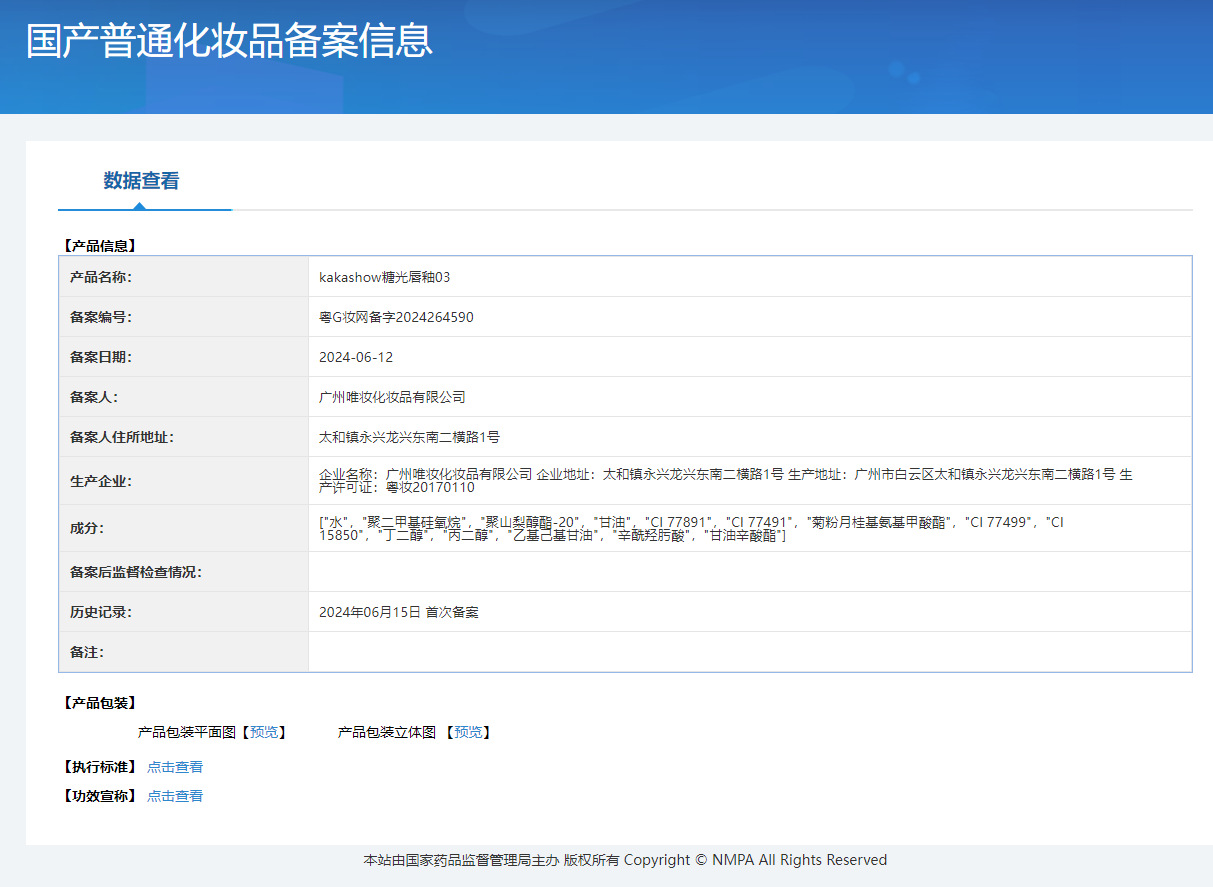Click the 产品信息 section heading
Image resolution: width=1213 pixels, height=887 pixels.
pyautogui.click(x=99, y=245)
